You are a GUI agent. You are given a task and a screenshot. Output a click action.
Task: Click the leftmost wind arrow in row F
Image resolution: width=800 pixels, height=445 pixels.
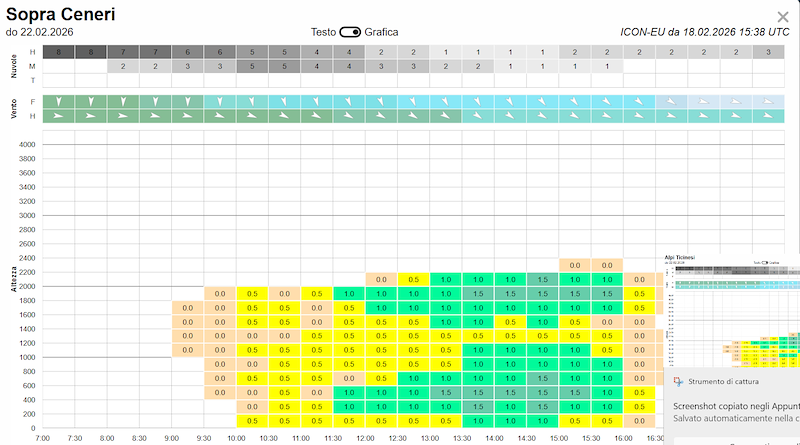point(59,101)
